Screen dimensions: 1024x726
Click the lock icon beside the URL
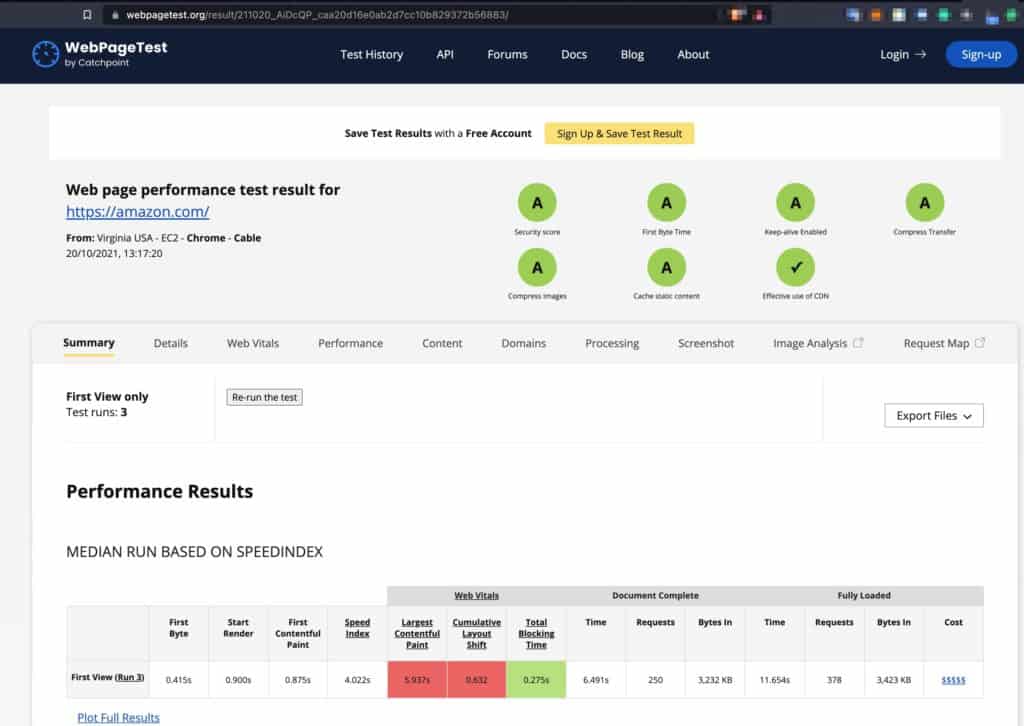(x=115, y=15)
